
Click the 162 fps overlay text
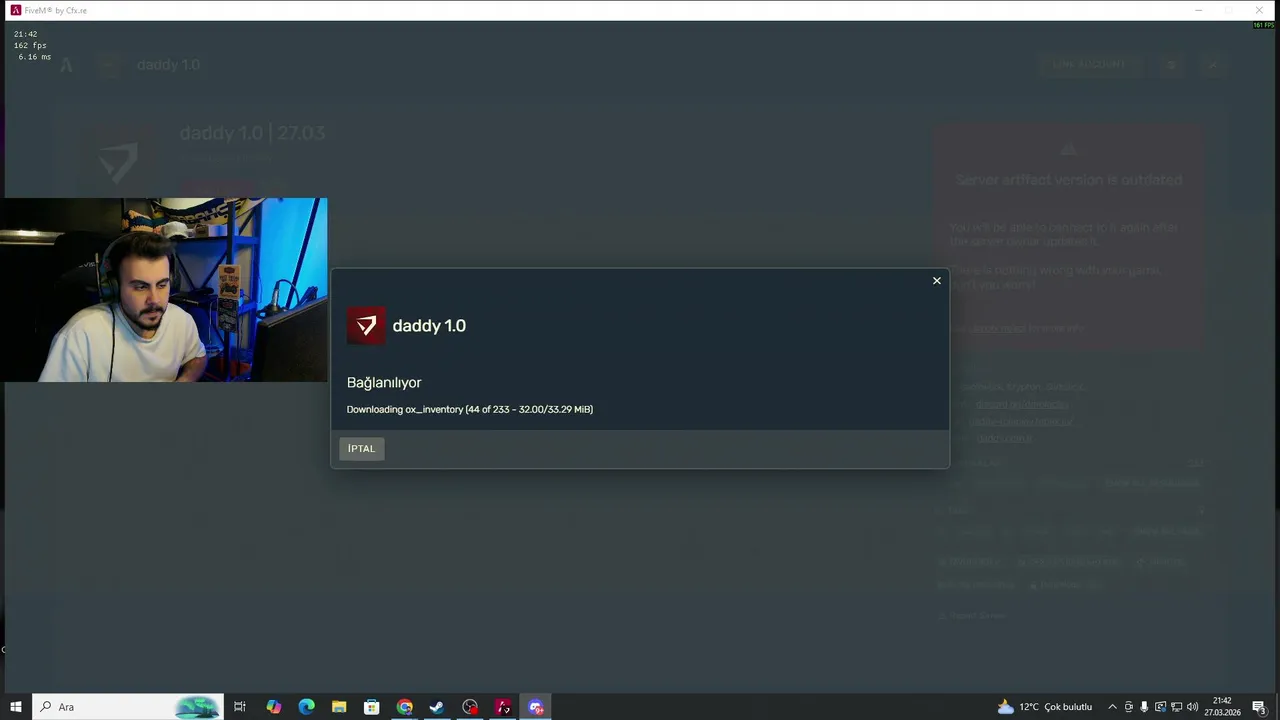coord(30,46)
